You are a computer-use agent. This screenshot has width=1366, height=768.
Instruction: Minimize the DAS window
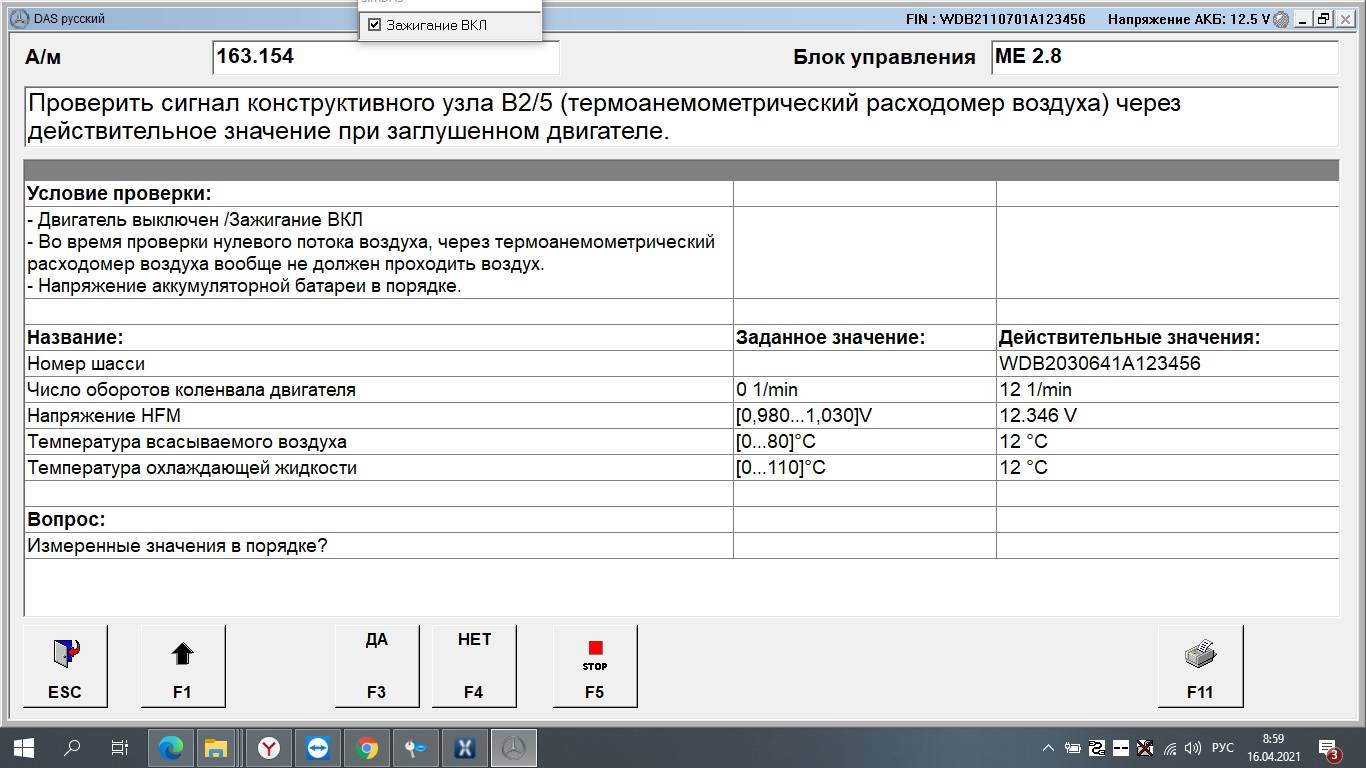[1303, 19]
